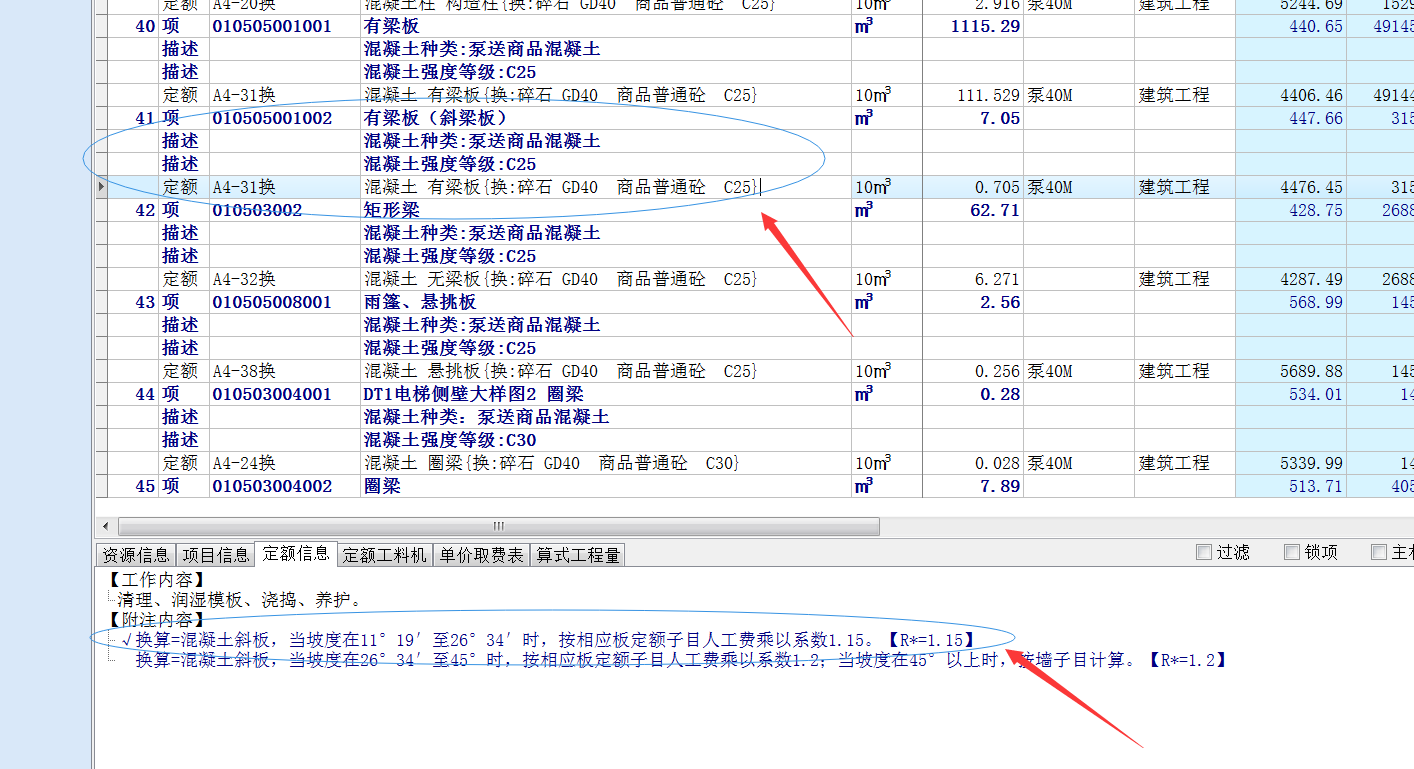Click the horizontal scrollbar thumb

[499, 526]
